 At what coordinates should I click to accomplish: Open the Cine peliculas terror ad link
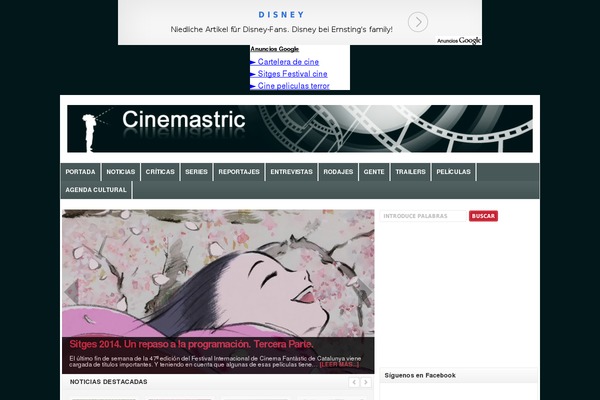tap(293, 86)
